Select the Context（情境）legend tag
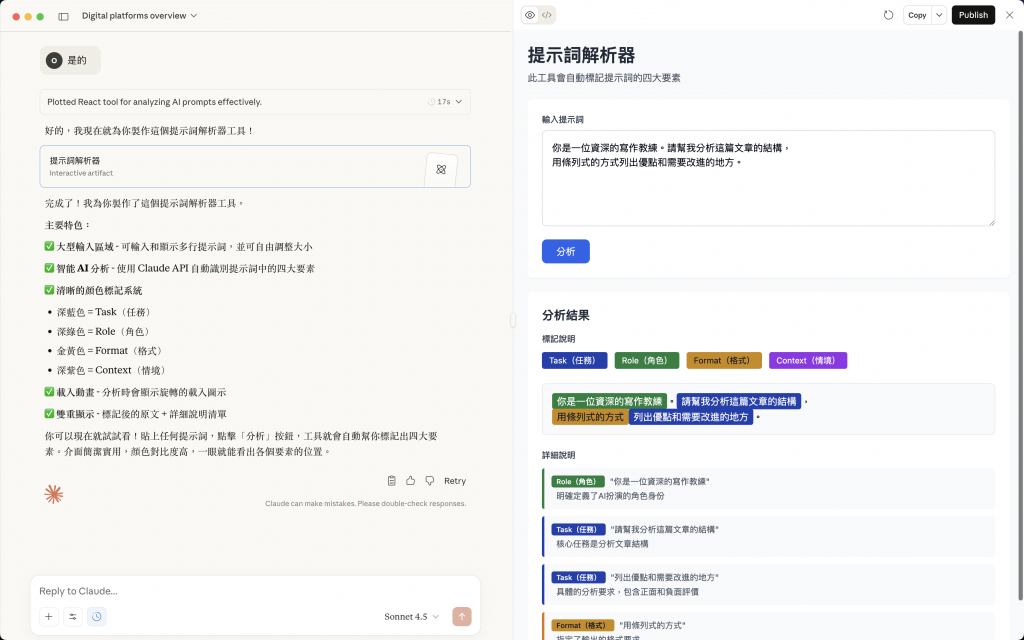 [x=808, y=360]
